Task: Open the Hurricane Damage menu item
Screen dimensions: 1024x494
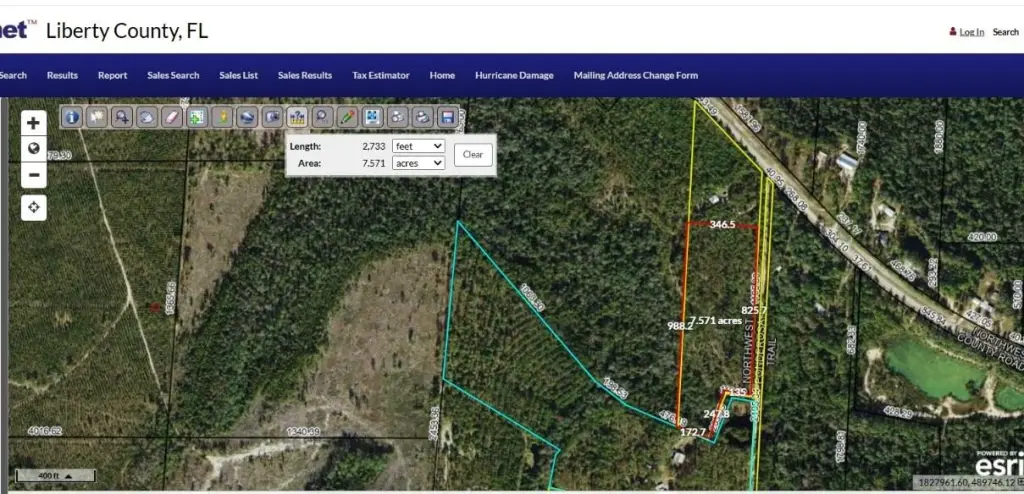Action: 514,75
